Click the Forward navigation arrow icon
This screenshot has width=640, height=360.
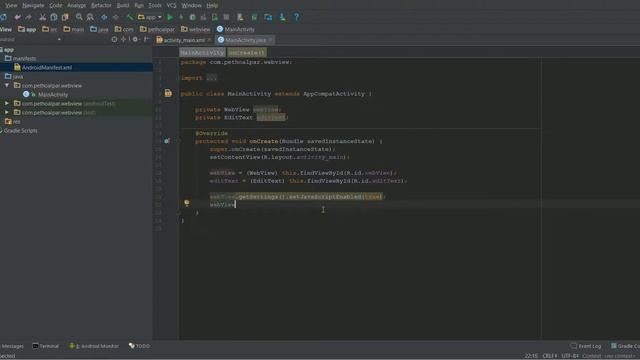coord(116,17)
